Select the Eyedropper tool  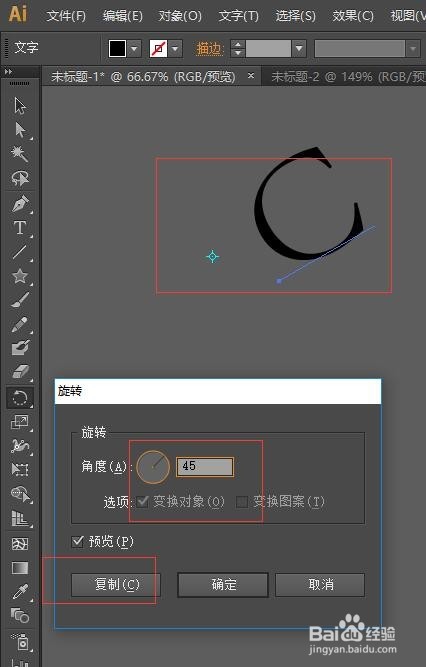click(x=20, y=592)
